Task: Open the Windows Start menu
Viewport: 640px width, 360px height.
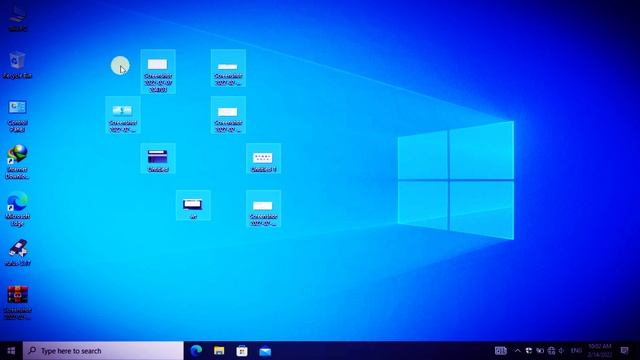Action: (x=11, y=351)
